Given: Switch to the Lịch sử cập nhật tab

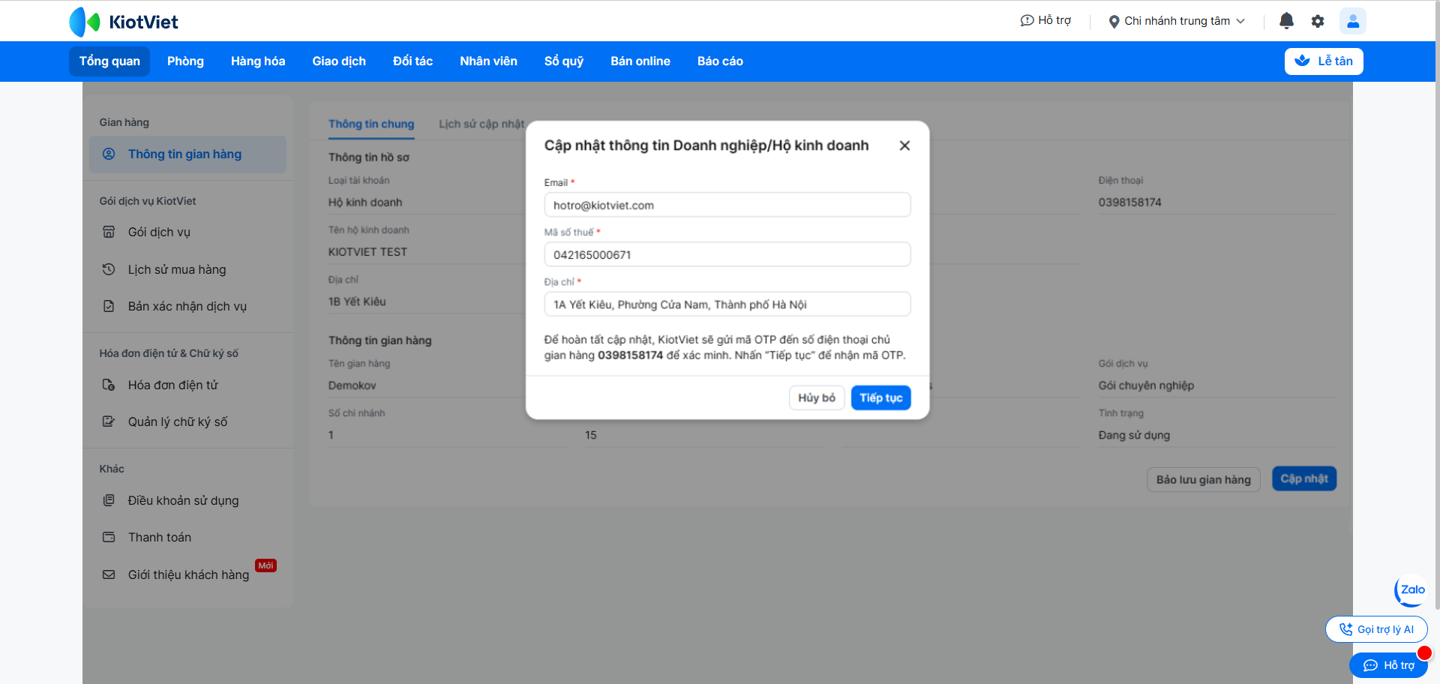Looking at the screenshot, I should click(482, 124).
